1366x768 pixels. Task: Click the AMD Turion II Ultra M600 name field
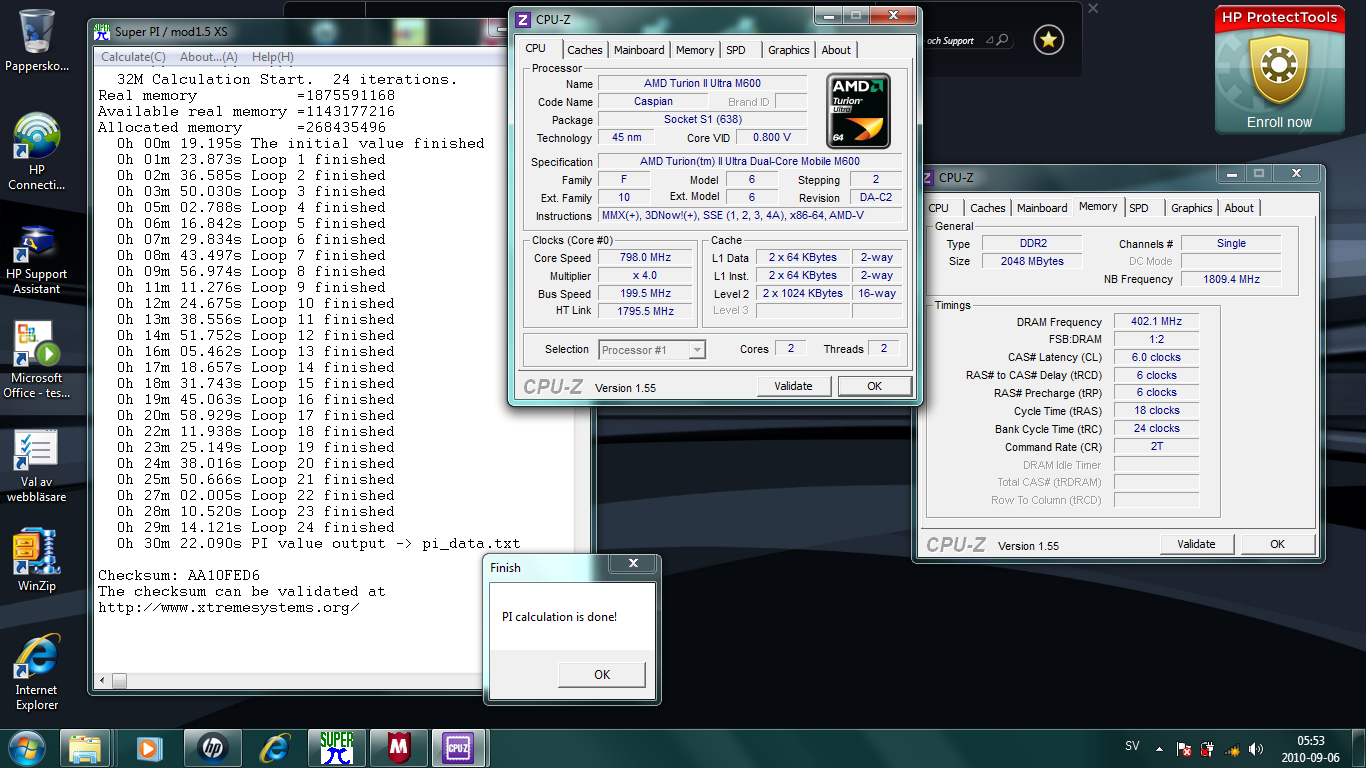702,84
